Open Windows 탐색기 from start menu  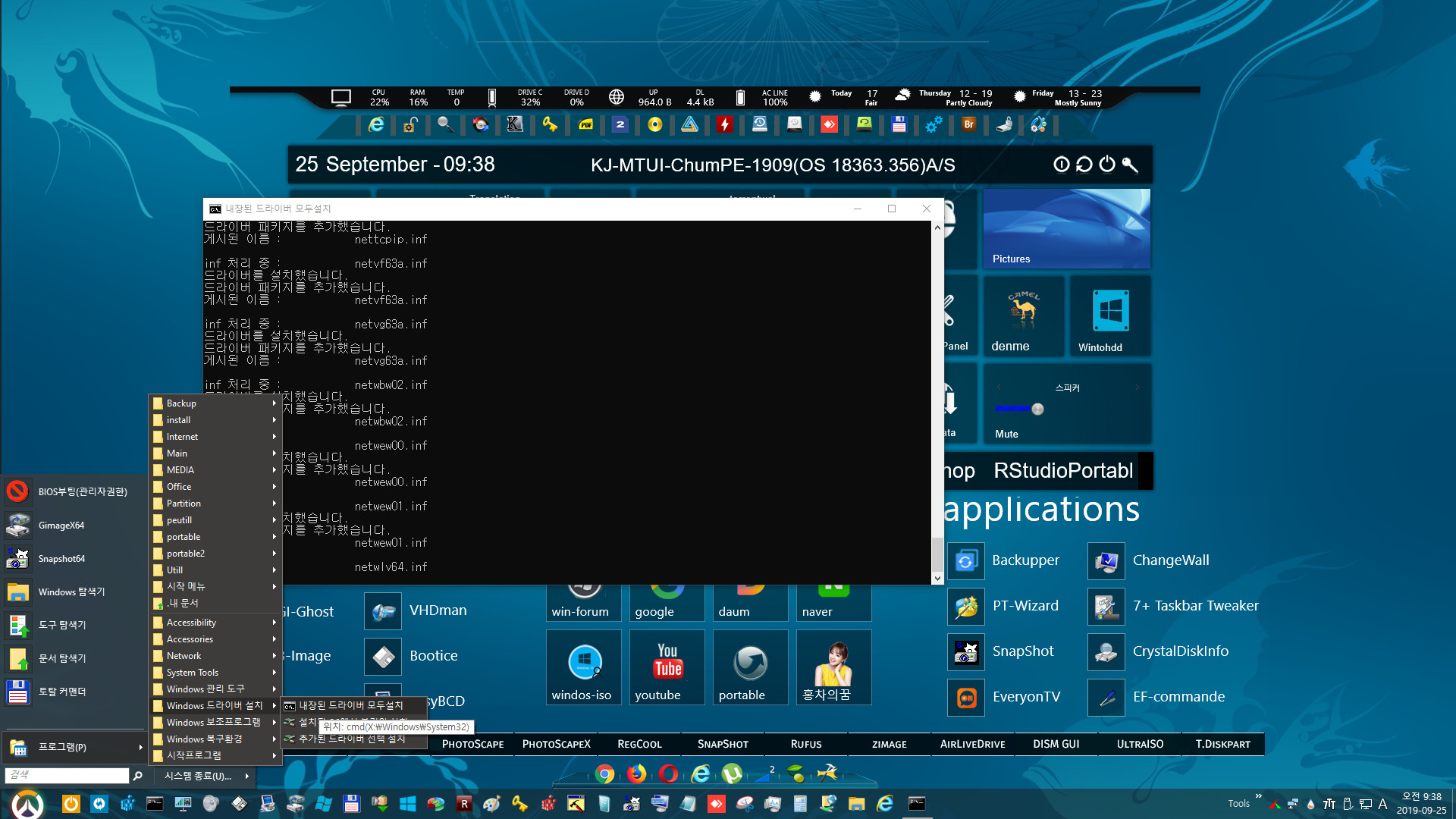coord(74,592)
